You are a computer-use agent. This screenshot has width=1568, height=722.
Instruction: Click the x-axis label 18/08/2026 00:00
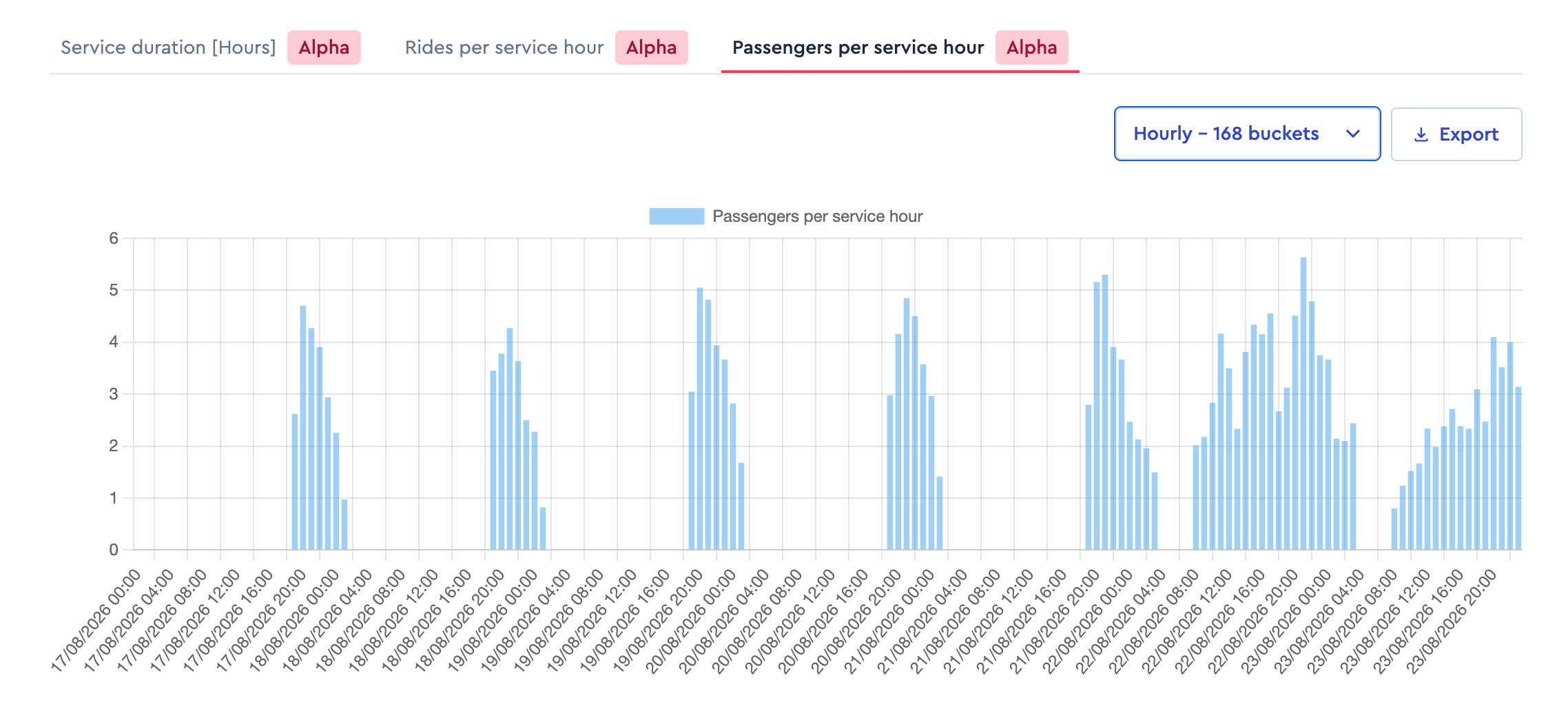point(294,620)
